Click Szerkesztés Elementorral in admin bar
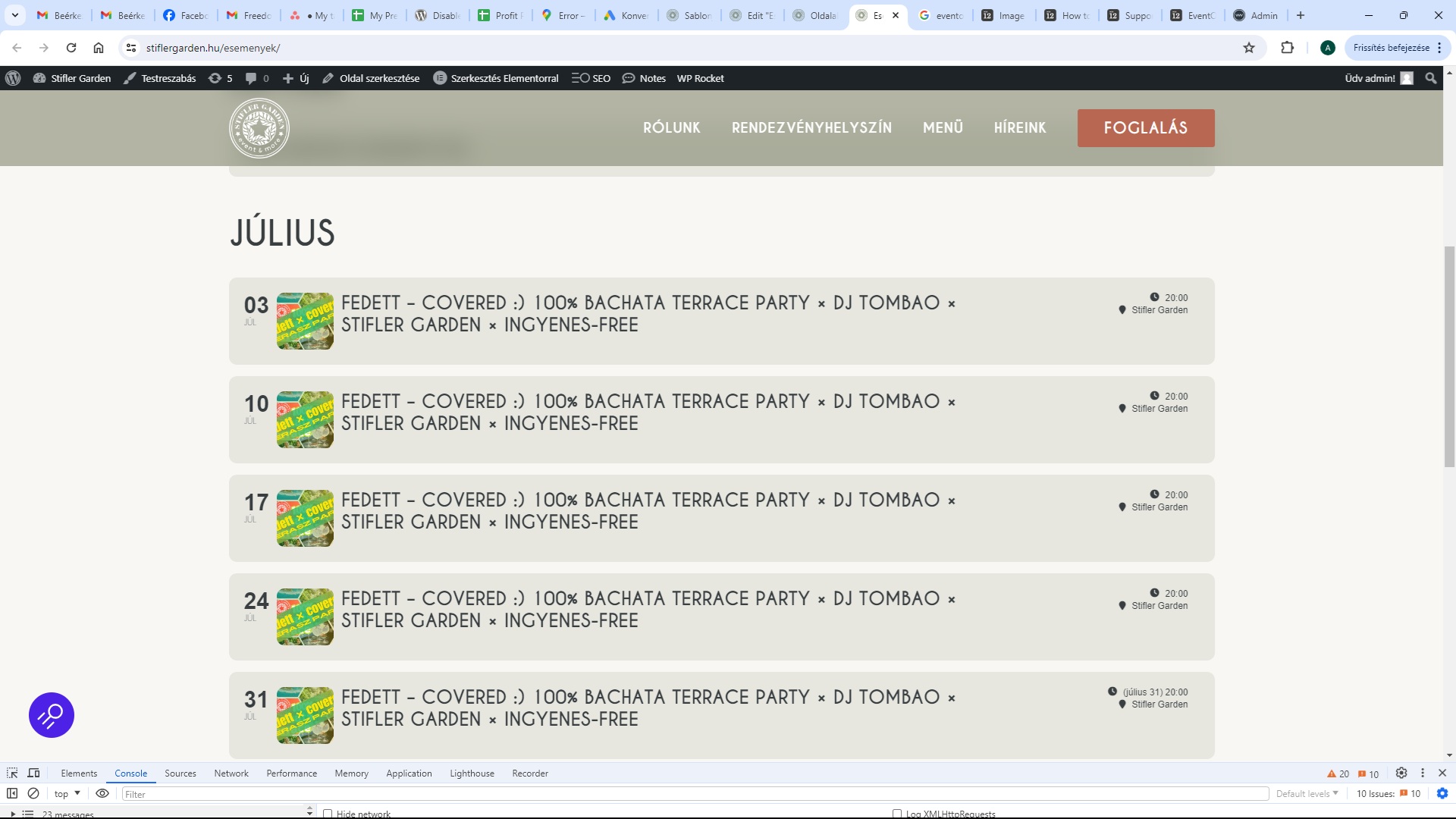1456x819 pixels. 496,78
